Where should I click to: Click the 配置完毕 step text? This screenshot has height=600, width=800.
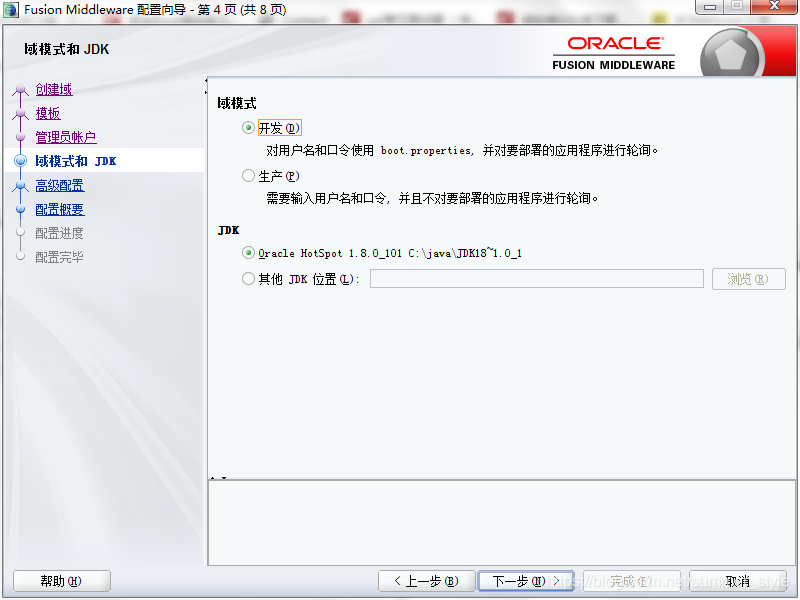point(59,257)
